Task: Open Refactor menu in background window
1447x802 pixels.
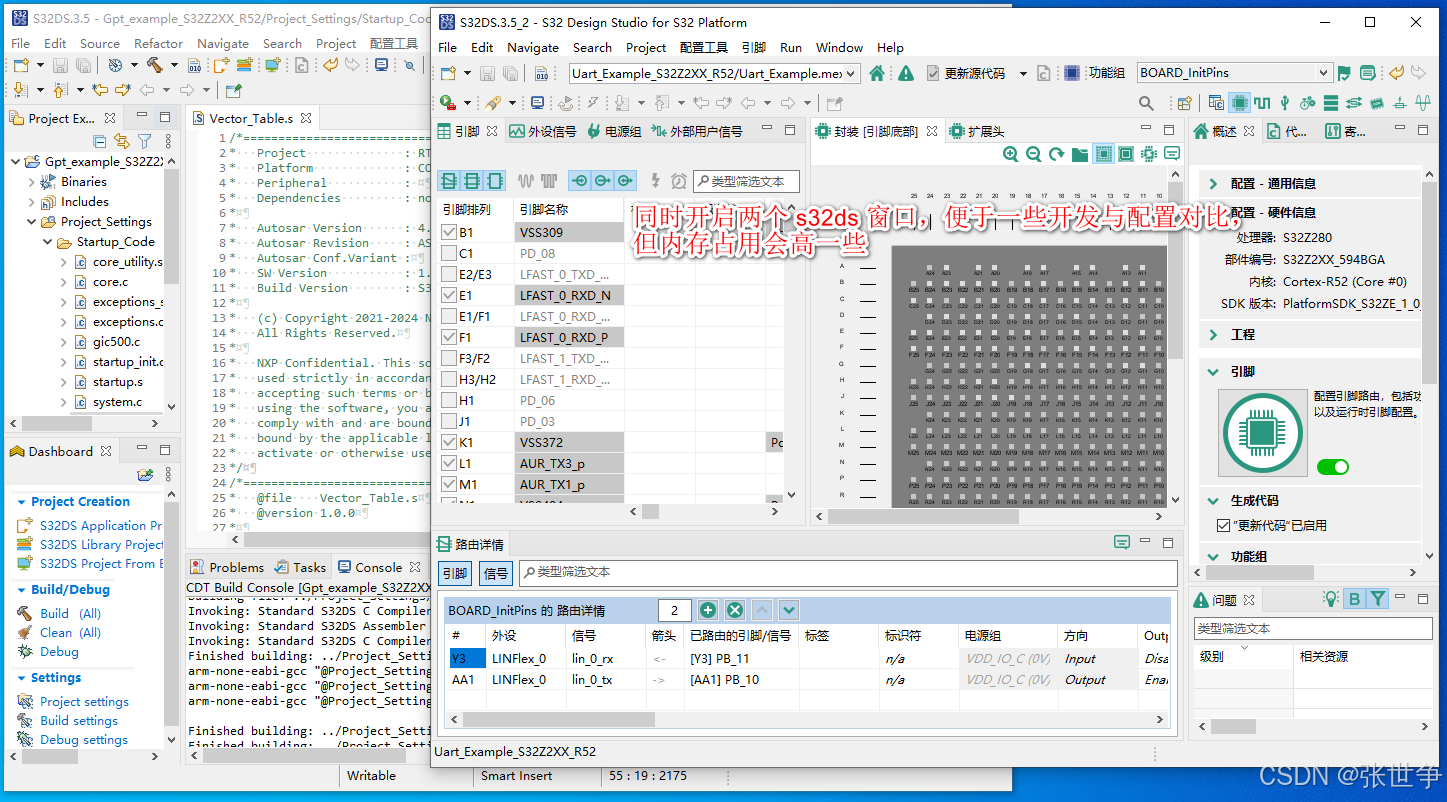Action: tap(158, 44)
